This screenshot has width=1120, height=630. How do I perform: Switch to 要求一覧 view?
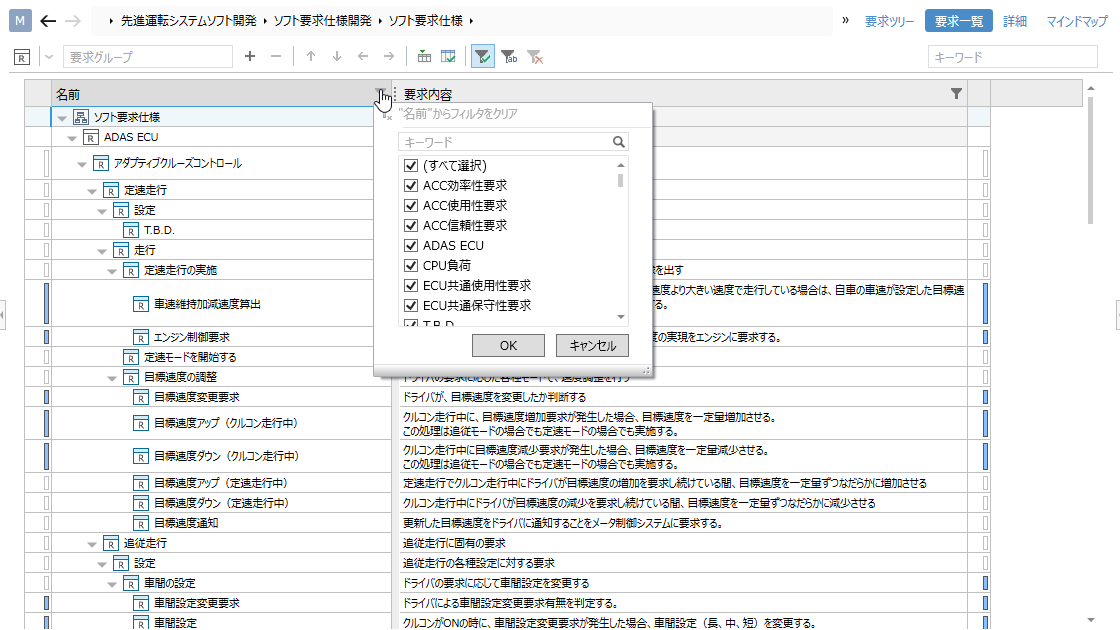959,21
